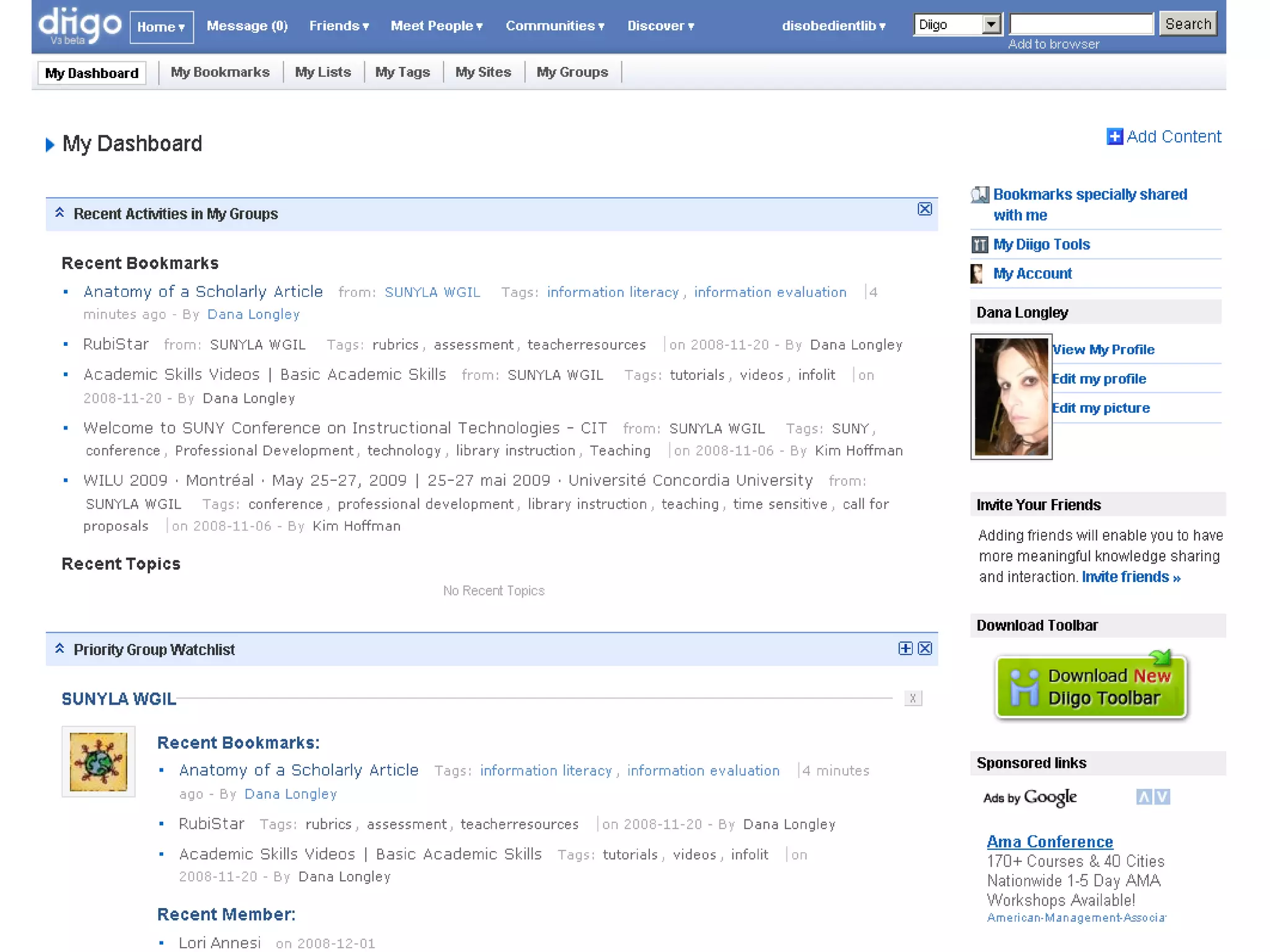Click the Diigo logo
The width and height of the screenshot is (1270, 952).
point(79,25)
